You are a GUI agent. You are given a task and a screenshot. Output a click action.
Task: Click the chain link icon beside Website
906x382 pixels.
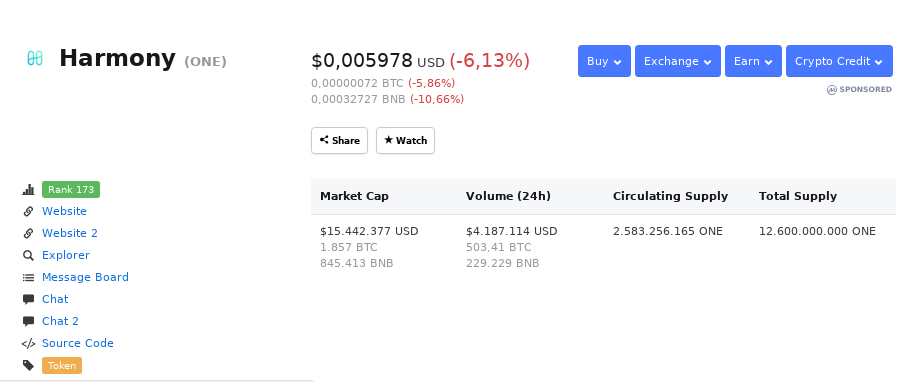[28, 212]
